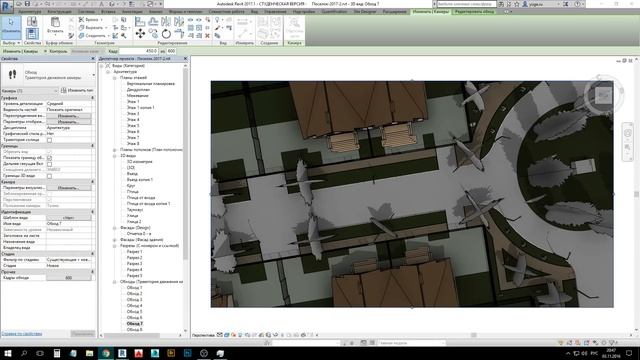Click walkthrough footprints type icon in Properties
Viewport: 640px width, 360px height.
(x=13, y=74)
